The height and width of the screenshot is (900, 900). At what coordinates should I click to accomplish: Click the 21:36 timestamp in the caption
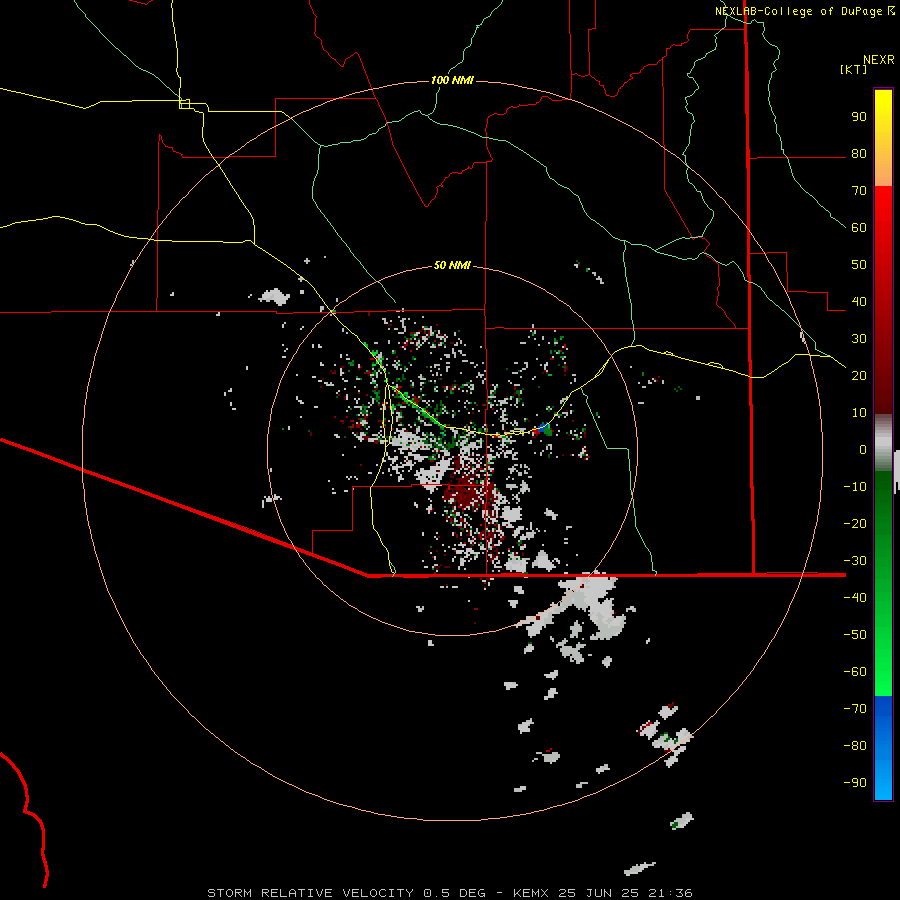[670, 893]
